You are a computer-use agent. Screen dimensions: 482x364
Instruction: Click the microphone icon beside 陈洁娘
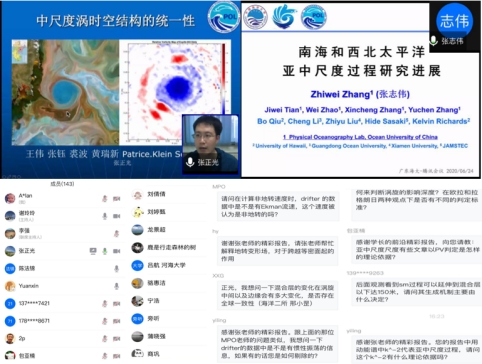pyautogui.click(x=116, y=268)
